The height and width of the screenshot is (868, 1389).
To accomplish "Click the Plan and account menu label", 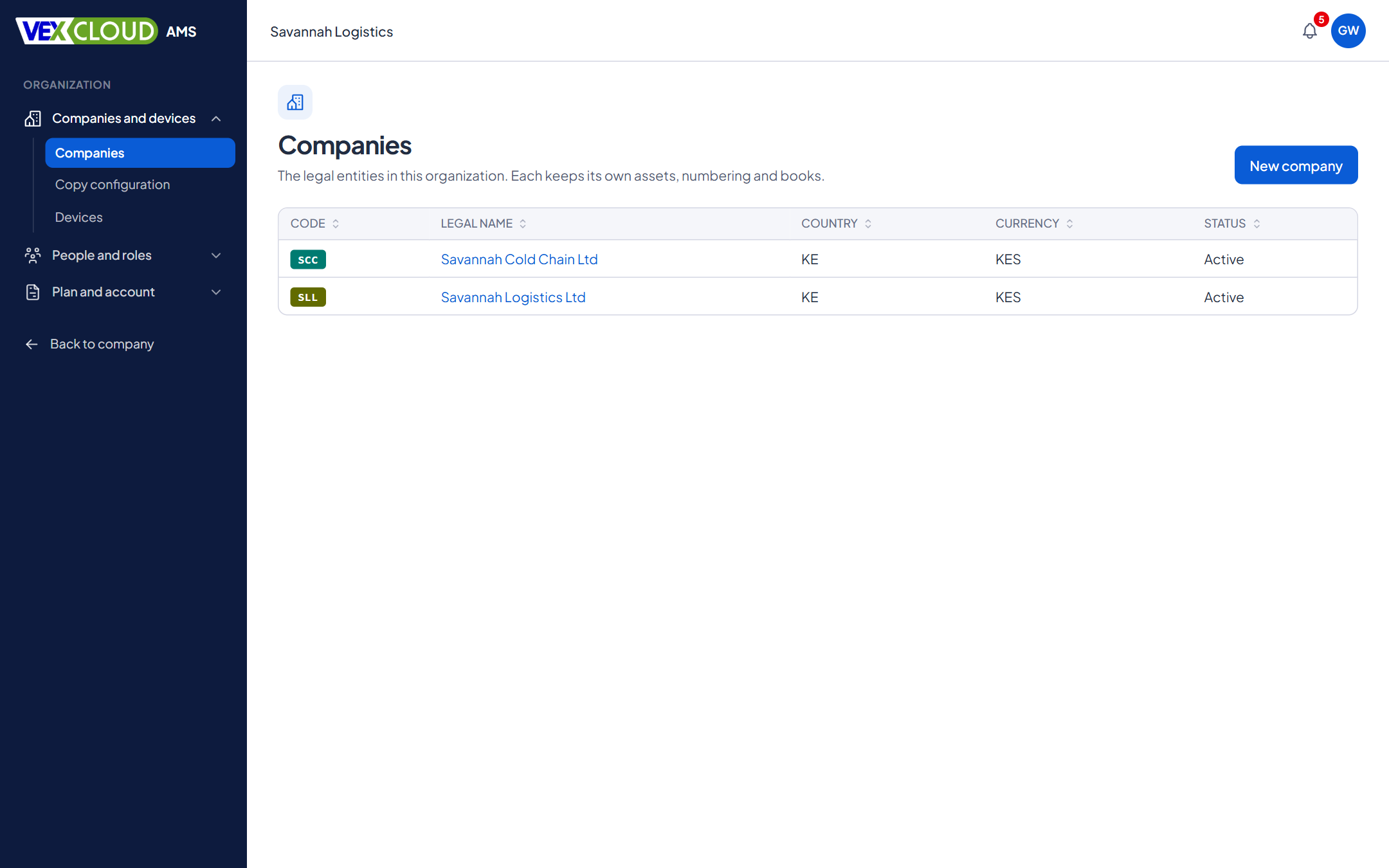I will click(104, 292).
